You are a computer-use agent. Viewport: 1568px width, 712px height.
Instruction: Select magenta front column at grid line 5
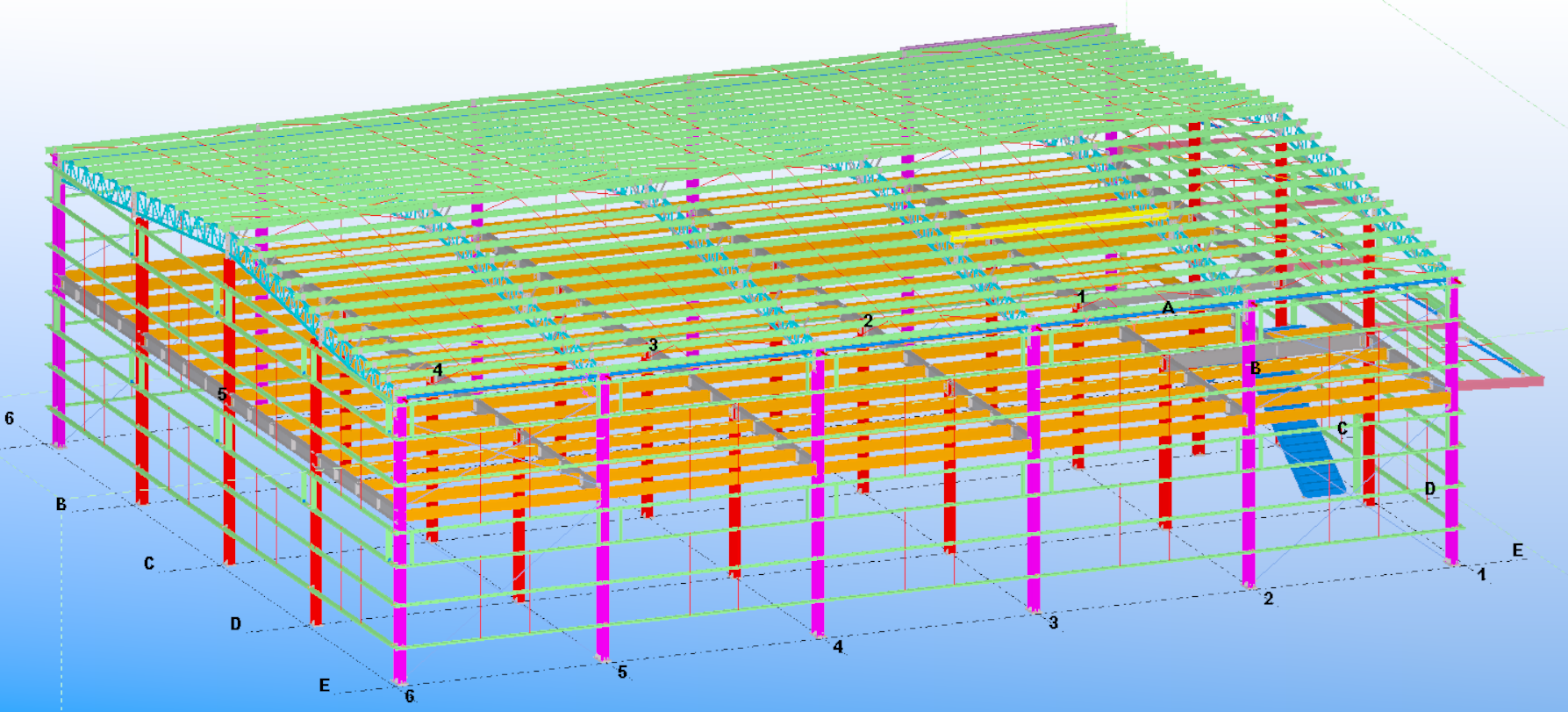(603, 518)
